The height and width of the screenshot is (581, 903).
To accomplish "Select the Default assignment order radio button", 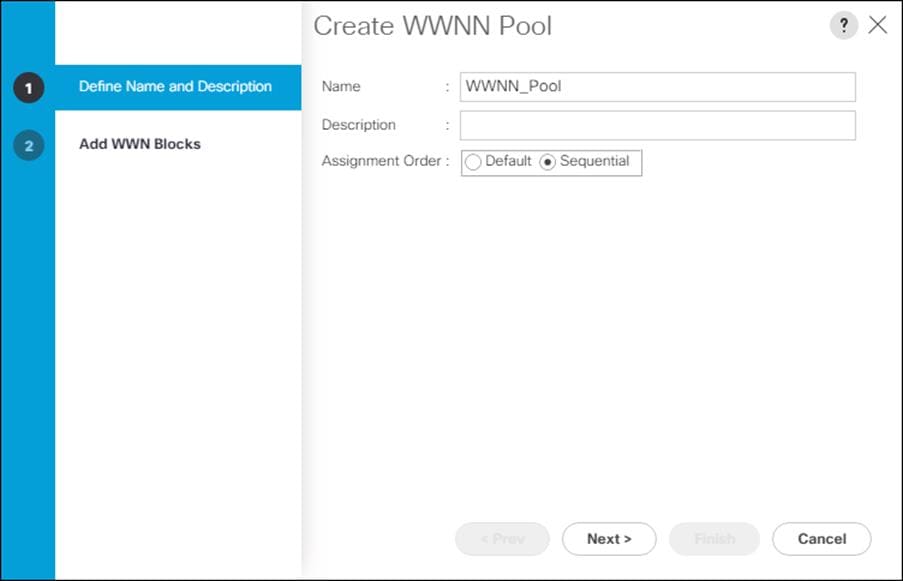I will [473, 161].
